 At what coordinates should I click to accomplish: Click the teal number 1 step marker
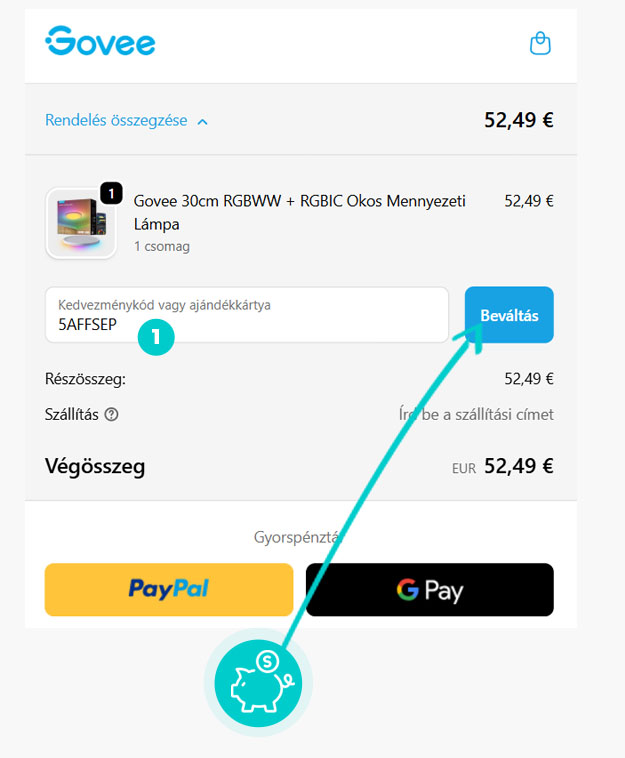[x=156, y=337]
